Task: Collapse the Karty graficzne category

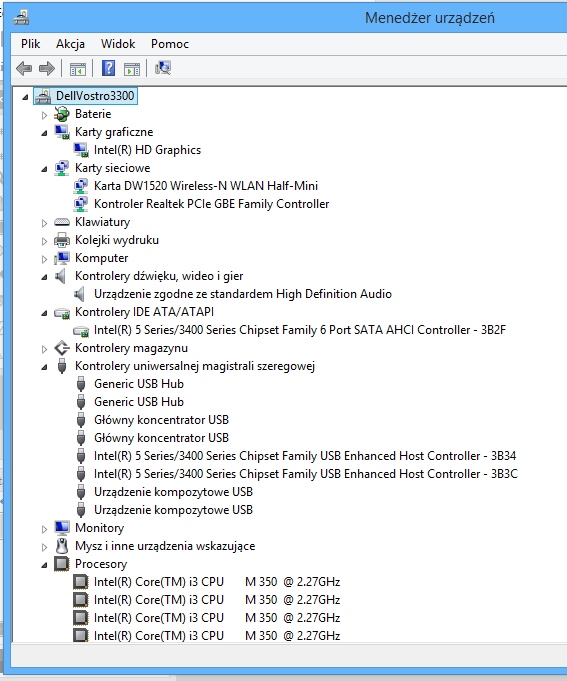Action: [x=44, y=133]
